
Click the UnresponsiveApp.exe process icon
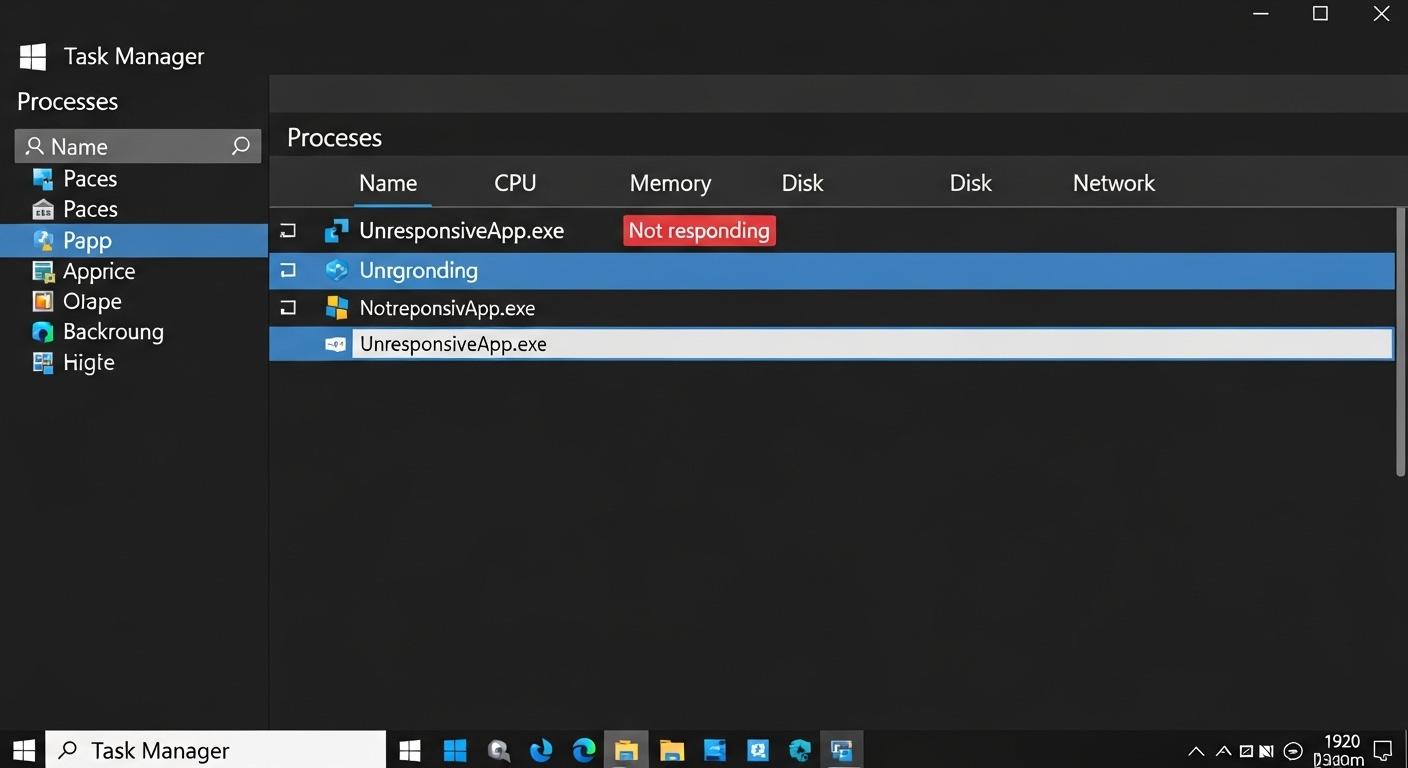click(335, 230)
